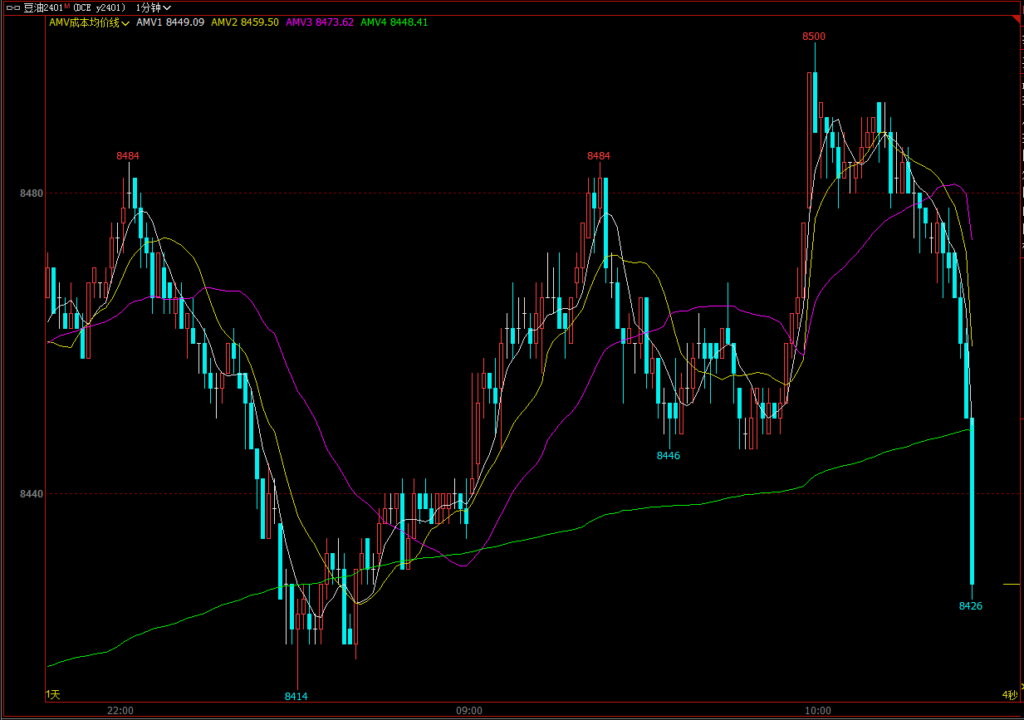Click the 1天 label at bottom left
Image resolution: width=1024 pixels, height=720 pixels.
click(53, 694)
